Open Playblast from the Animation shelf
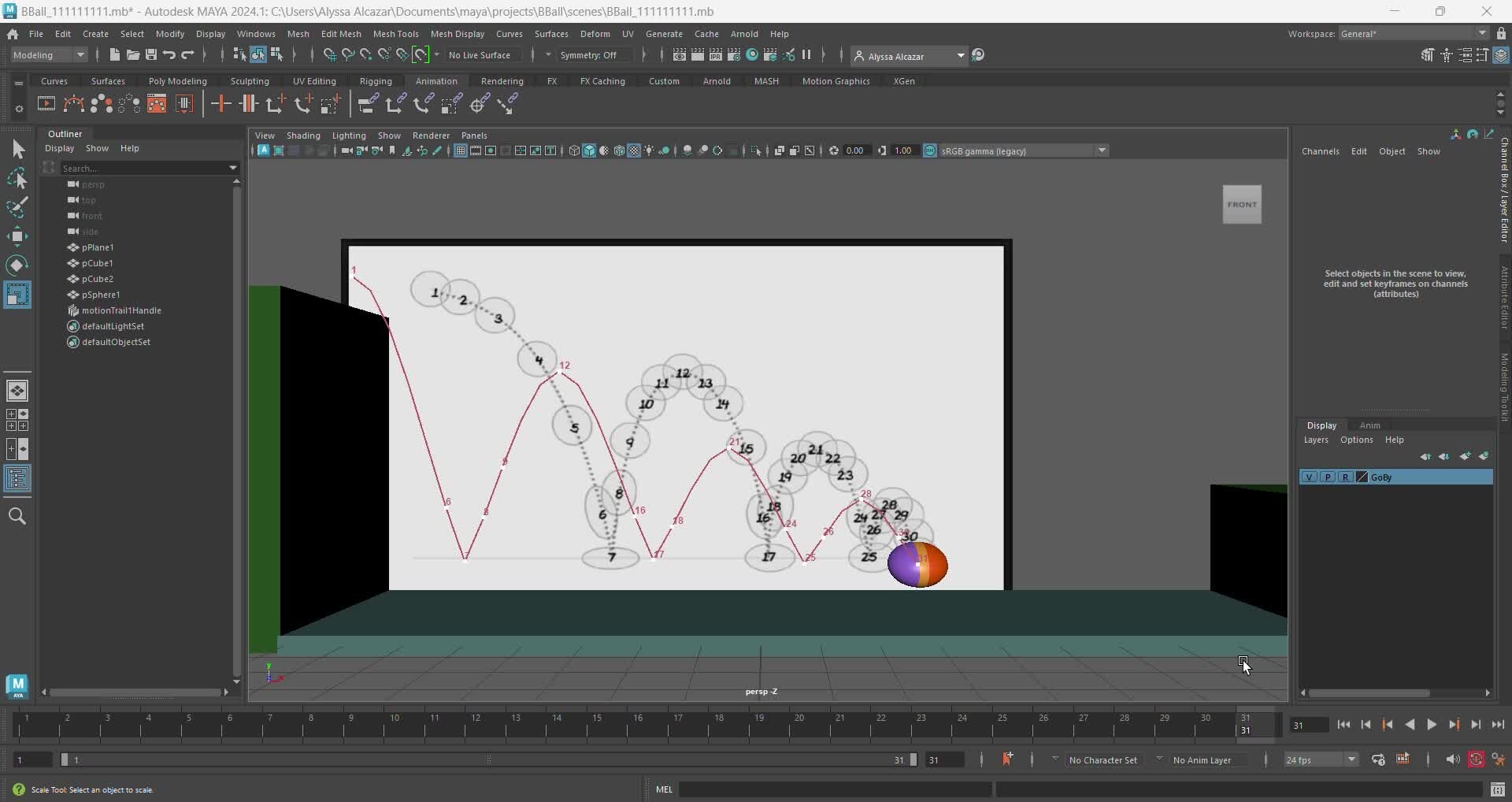Image resolution: width=1512 pixels, height=802 pixels. 46,103
